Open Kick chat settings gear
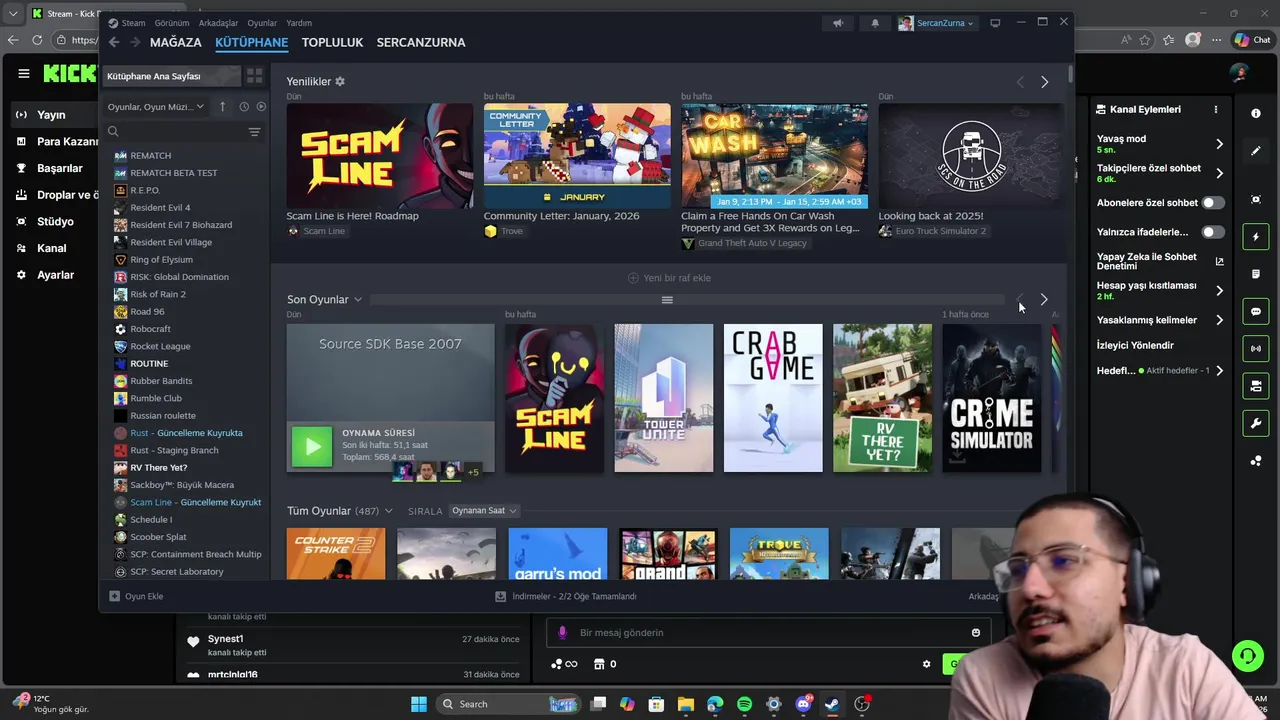 pyautogui.click(x=926, y=664)
